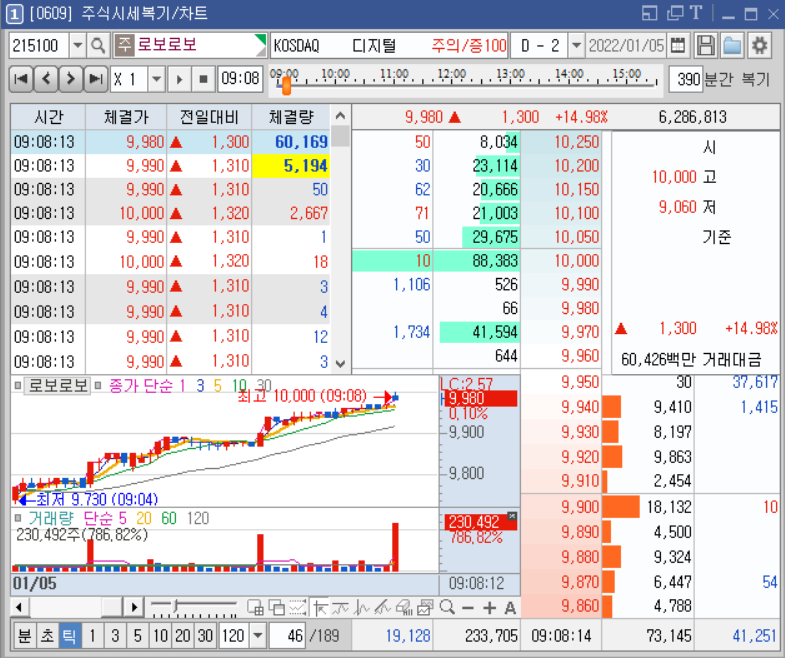
Task: Click the 12:00 mark on replay timeline
Action: (x=452, y=75)
